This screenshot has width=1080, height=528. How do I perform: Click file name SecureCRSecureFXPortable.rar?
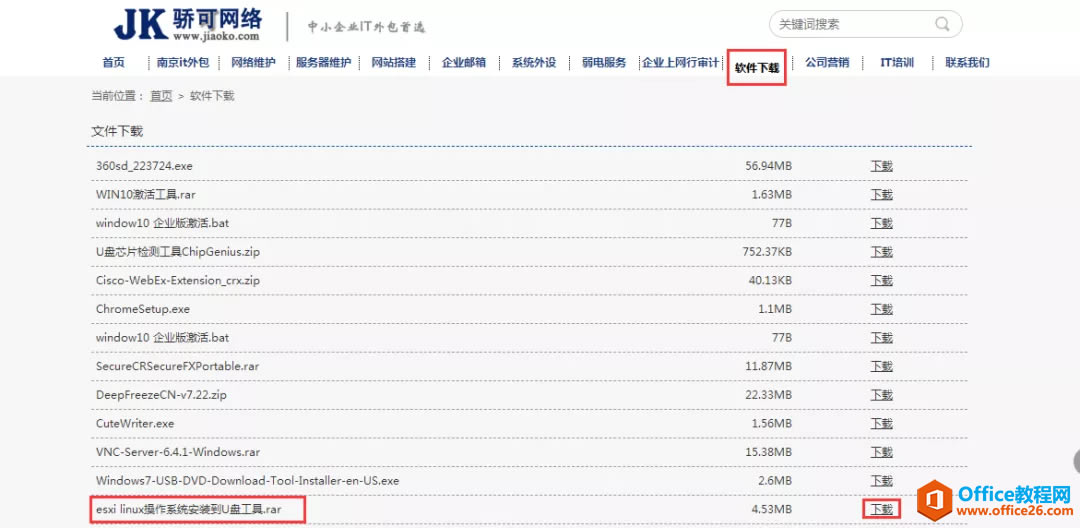coord(177,366)
